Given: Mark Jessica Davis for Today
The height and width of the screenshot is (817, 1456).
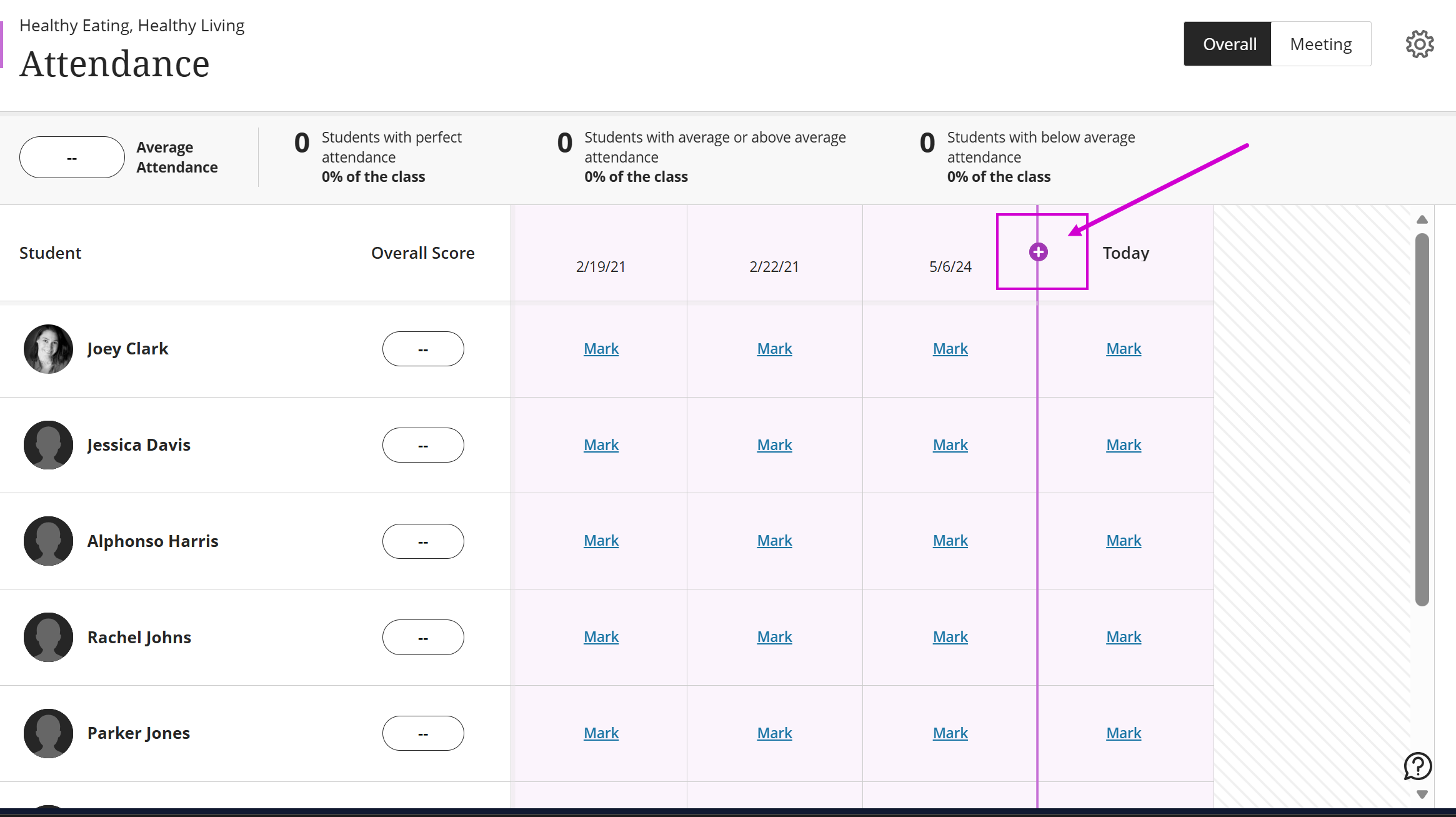Looking at the screenshot, I should (1124, 445).
